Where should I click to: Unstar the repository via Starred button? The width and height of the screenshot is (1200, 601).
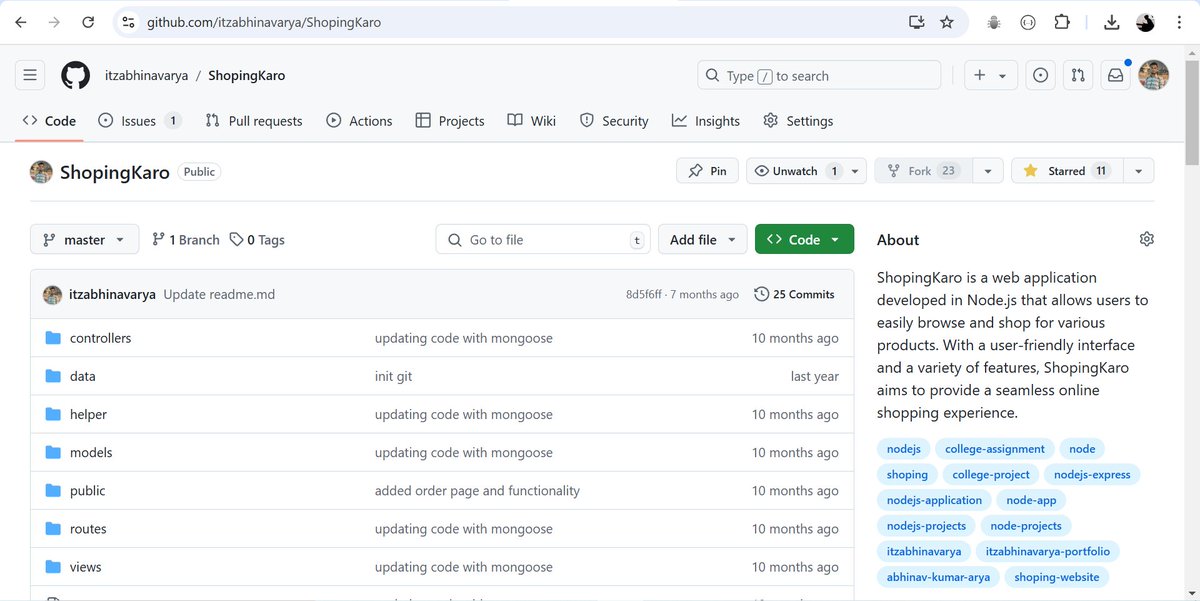click(1066, 171)
